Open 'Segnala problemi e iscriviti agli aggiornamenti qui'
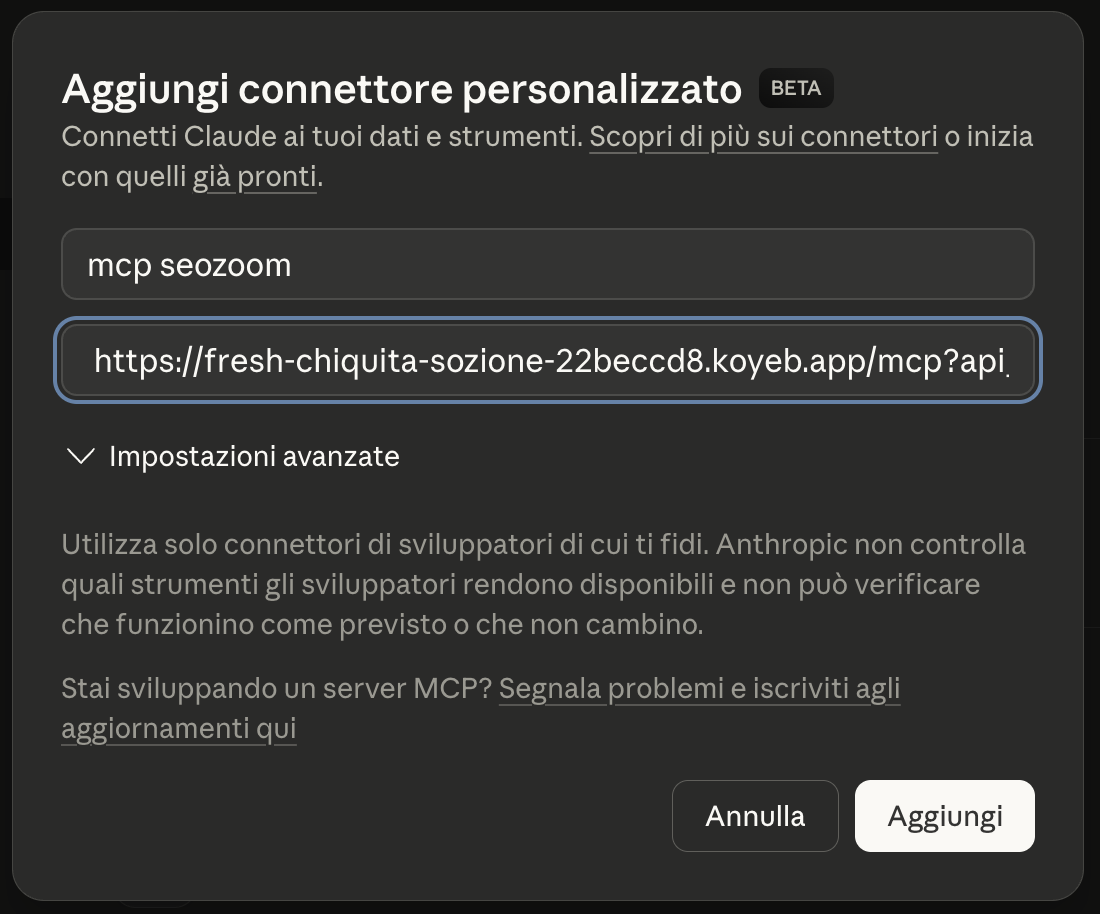 [700, 688]
